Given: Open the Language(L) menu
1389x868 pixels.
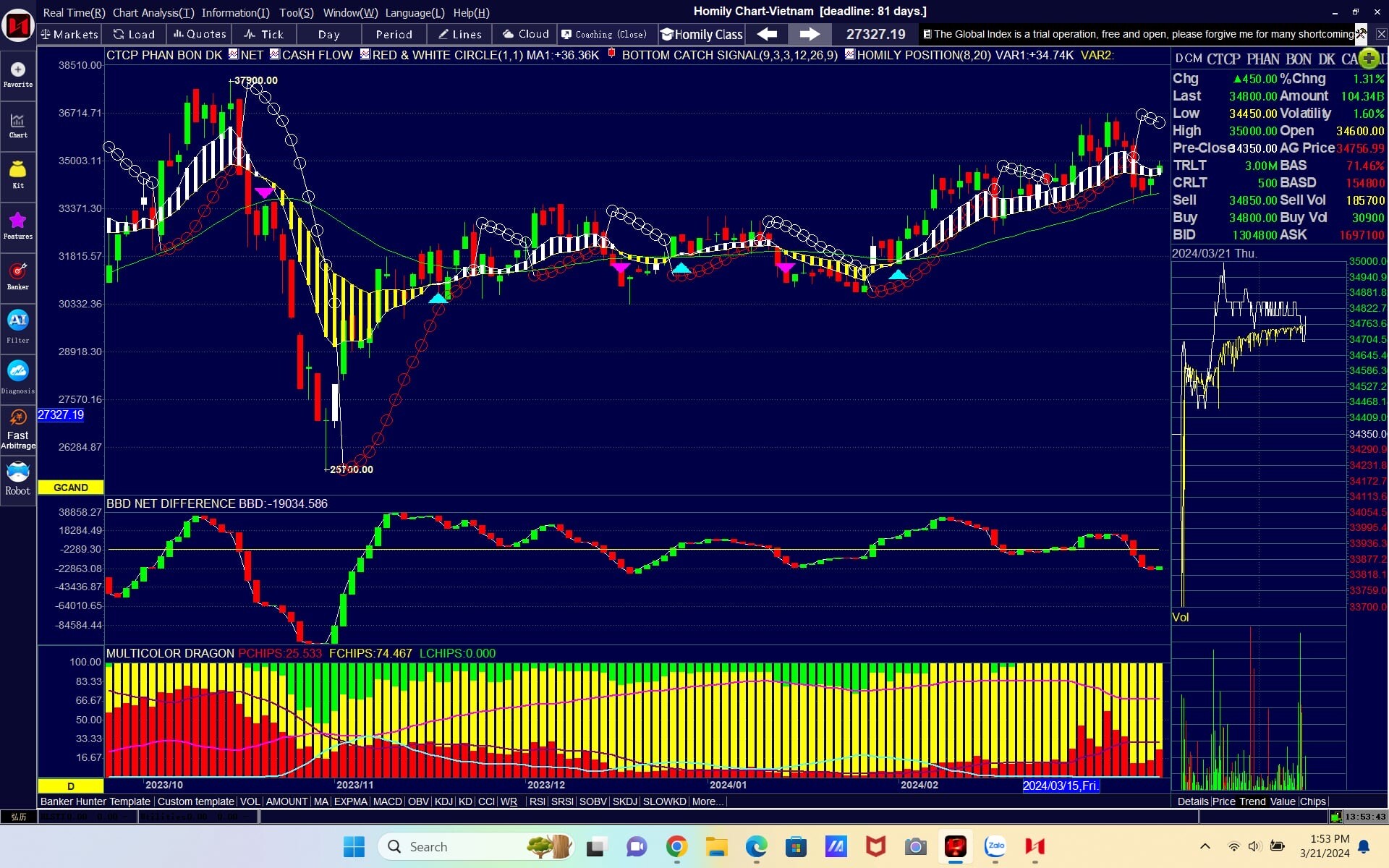Looking at the screenshot, I should tap(415, 12).
